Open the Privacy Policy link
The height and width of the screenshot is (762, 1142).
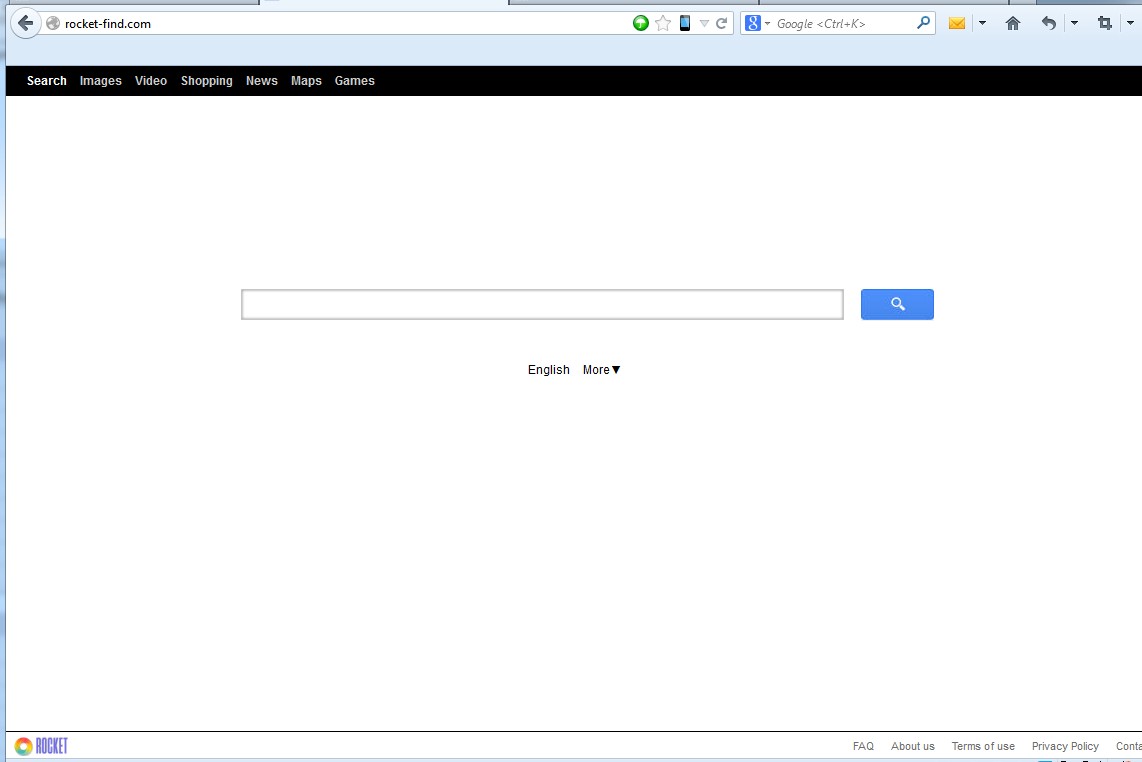pyautogui.click(x=1065, y=746)
